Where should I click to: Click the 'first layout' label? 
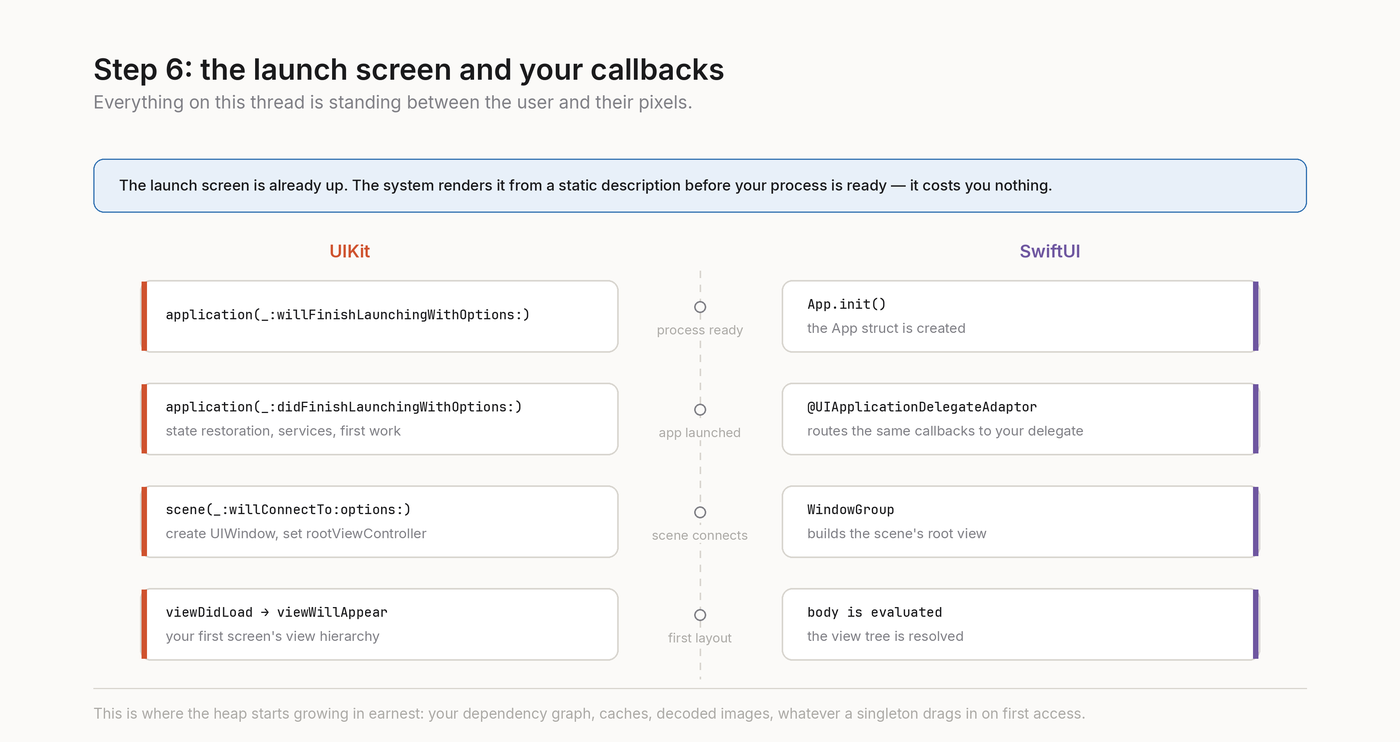click(700, 638)
